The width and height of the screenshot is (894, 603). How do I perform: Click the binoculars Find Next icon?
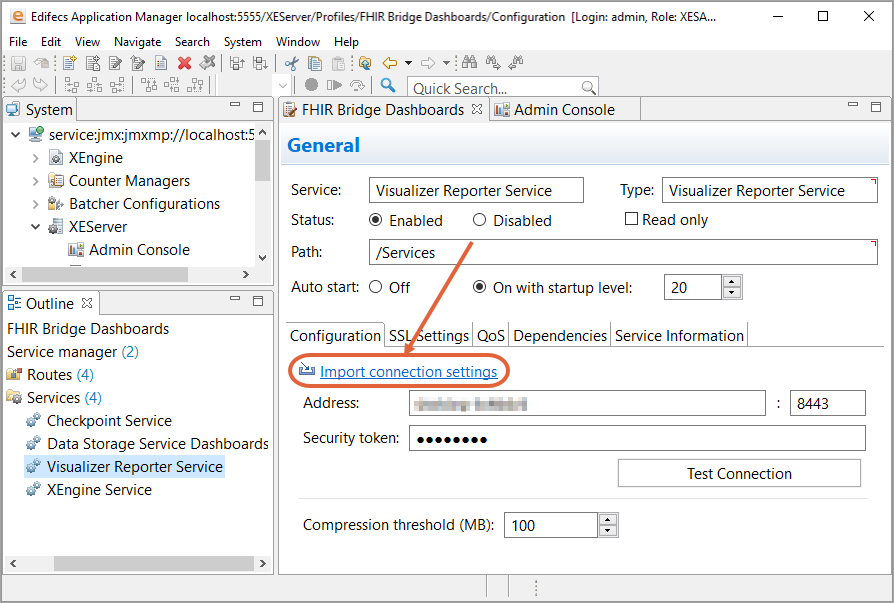tap(493, 62)
